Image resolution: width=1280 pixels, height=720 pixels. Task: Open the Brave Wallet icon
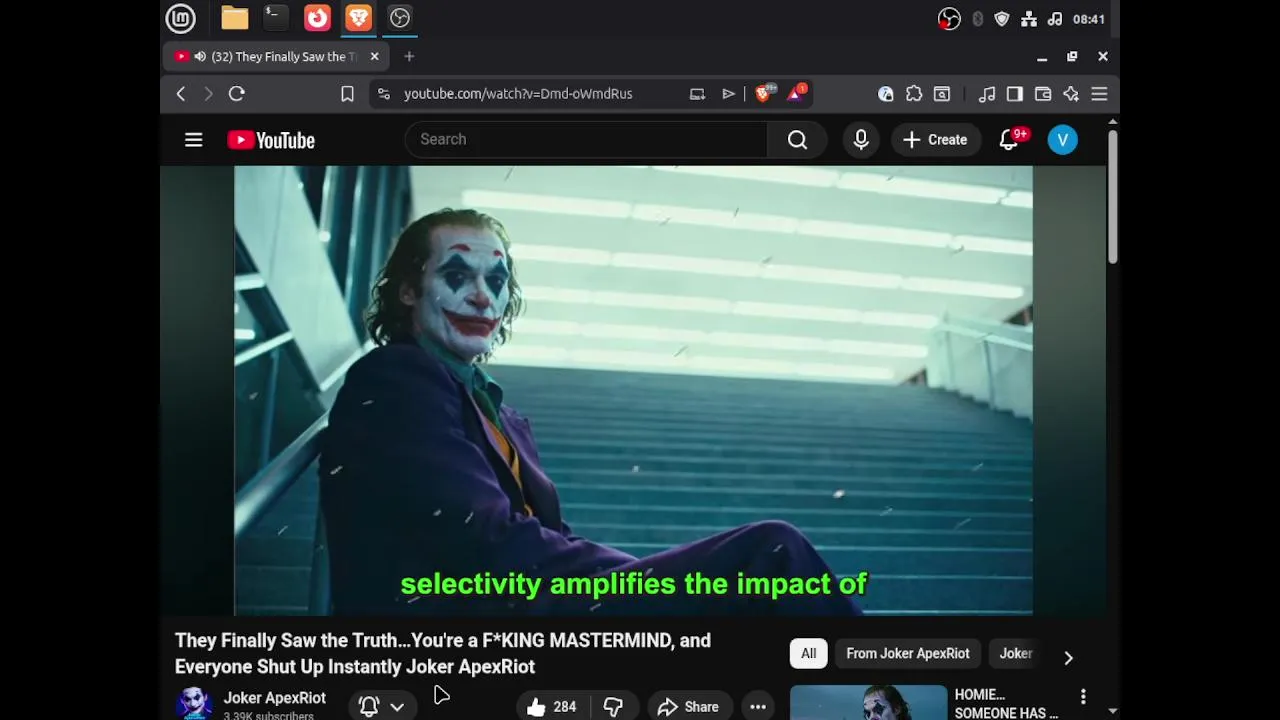pyautogui.click(x=1043, y=94)
